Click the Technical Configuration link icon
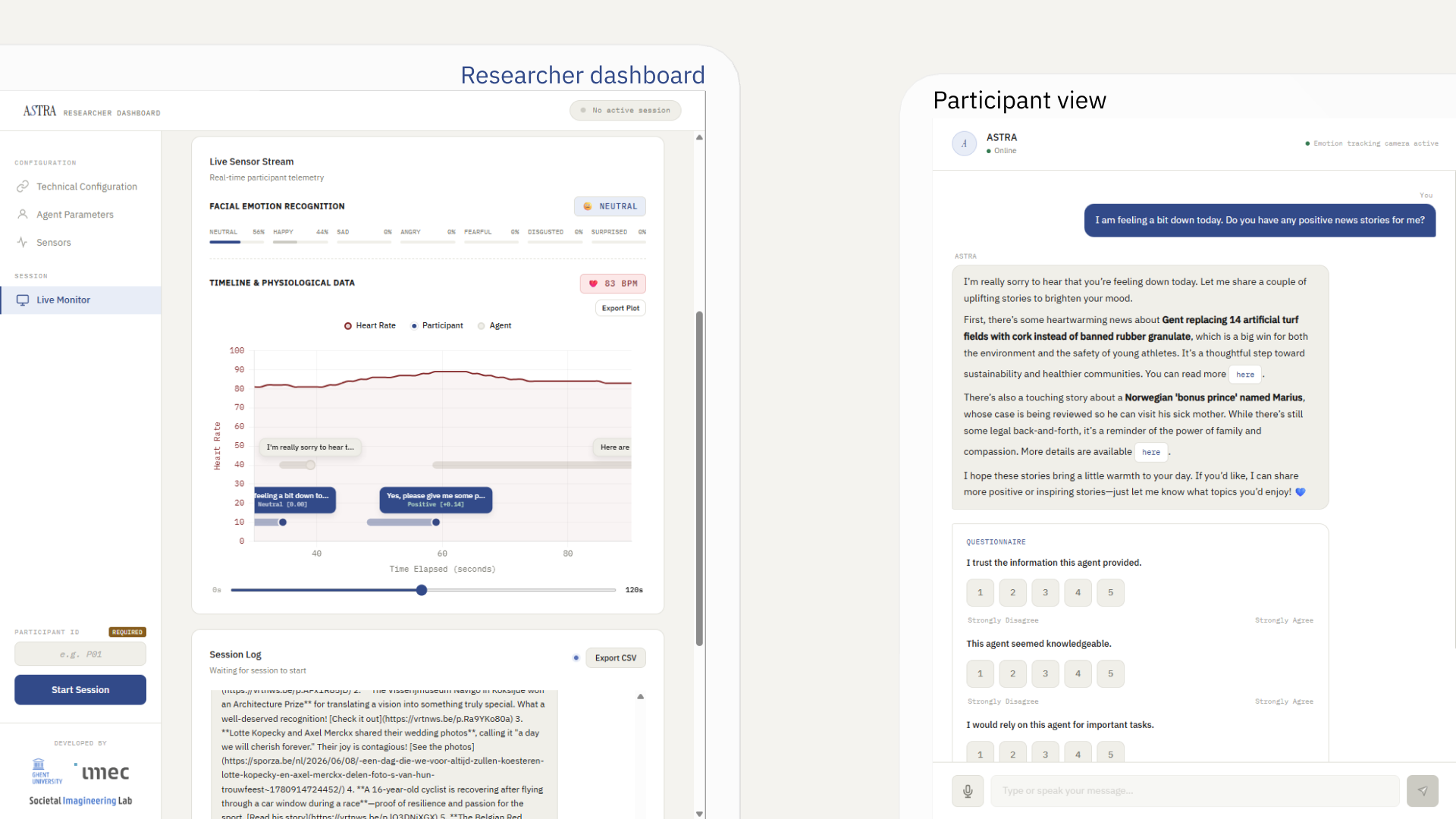 click(23, 187)
